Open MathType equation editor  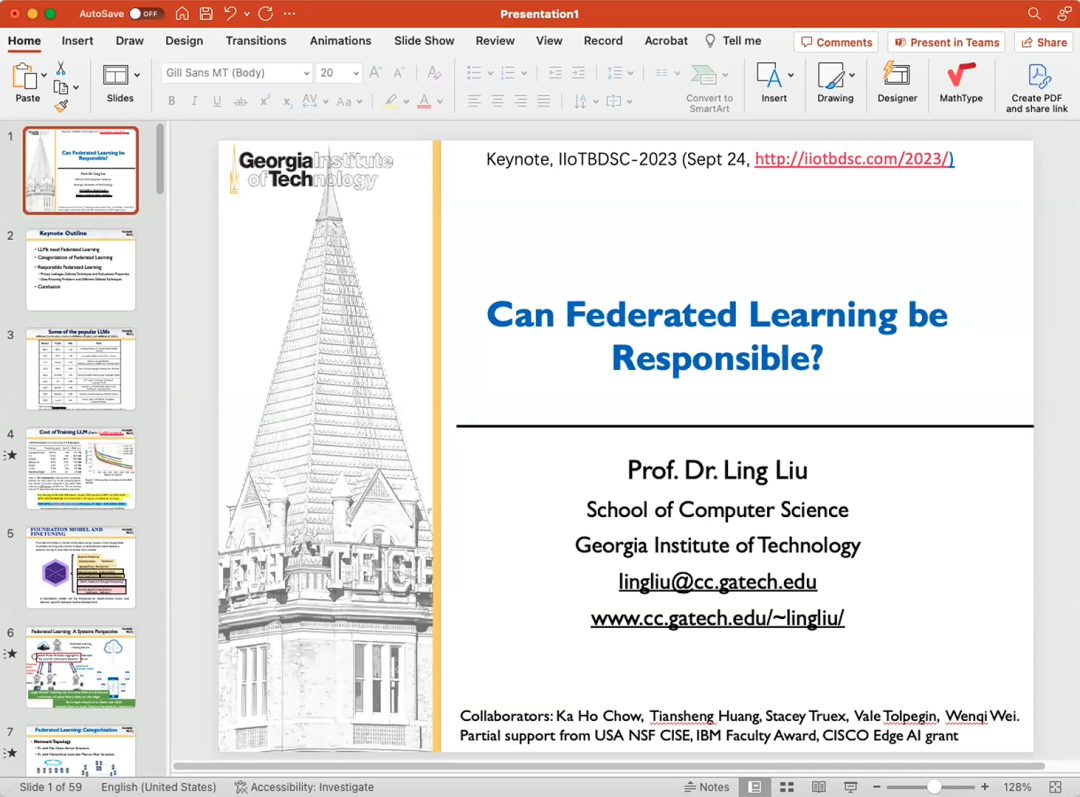tap(961, 83)
